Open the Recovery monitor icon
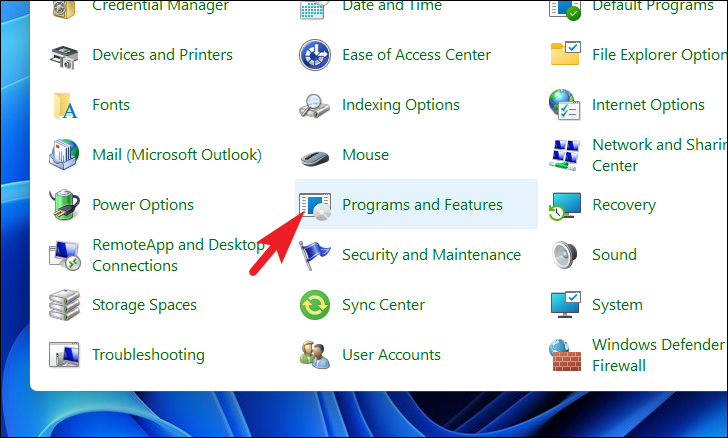 pos(565,206)
